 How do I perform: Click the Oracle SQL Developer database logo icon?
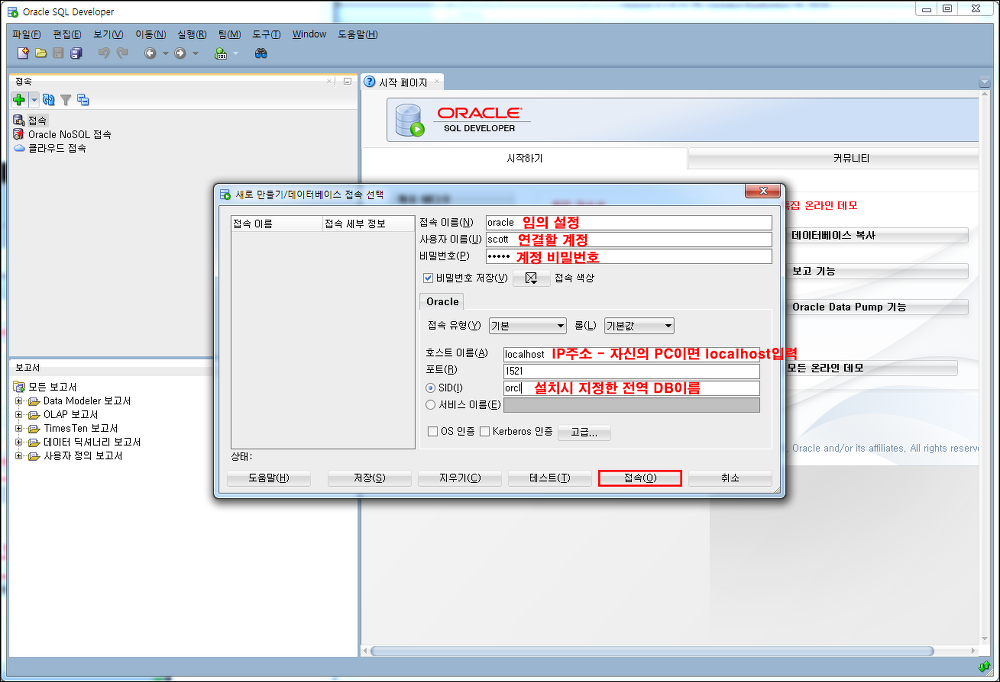[x=409, y=120]
